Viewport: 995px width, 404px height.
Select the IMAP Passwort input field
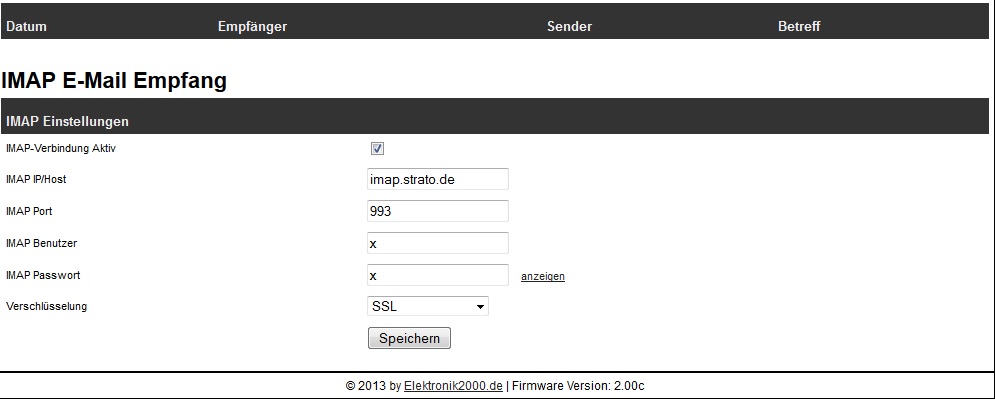pos(438,275)
